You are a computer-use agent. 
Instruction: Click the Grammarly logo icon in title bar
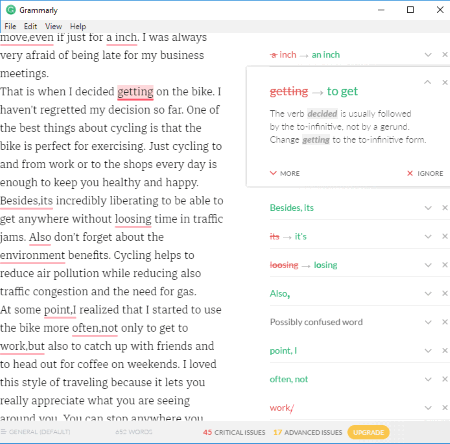click(x=11, y=10)
